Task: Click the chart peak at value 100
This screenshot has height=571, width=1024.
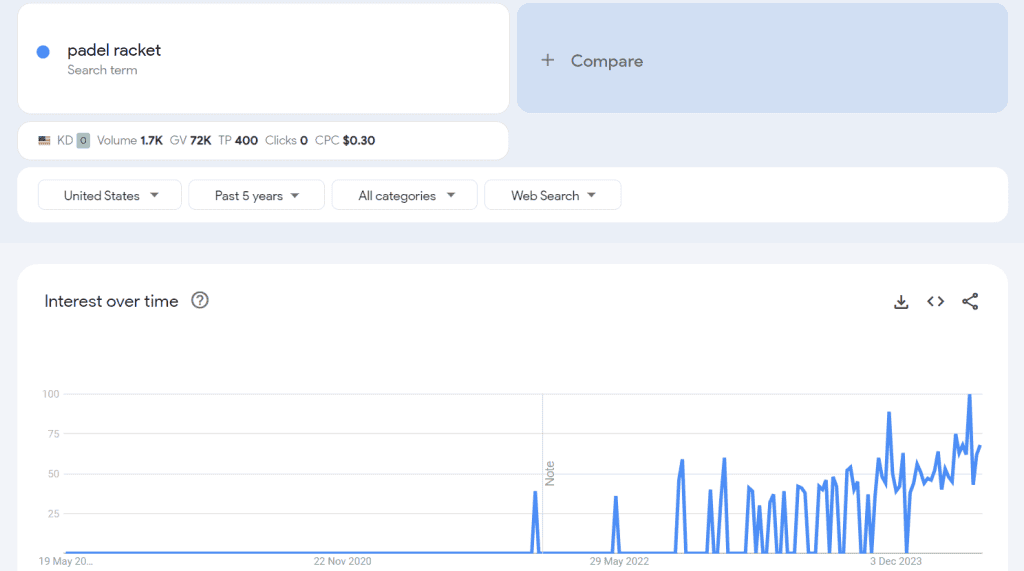Action: (x=970, y=395)
